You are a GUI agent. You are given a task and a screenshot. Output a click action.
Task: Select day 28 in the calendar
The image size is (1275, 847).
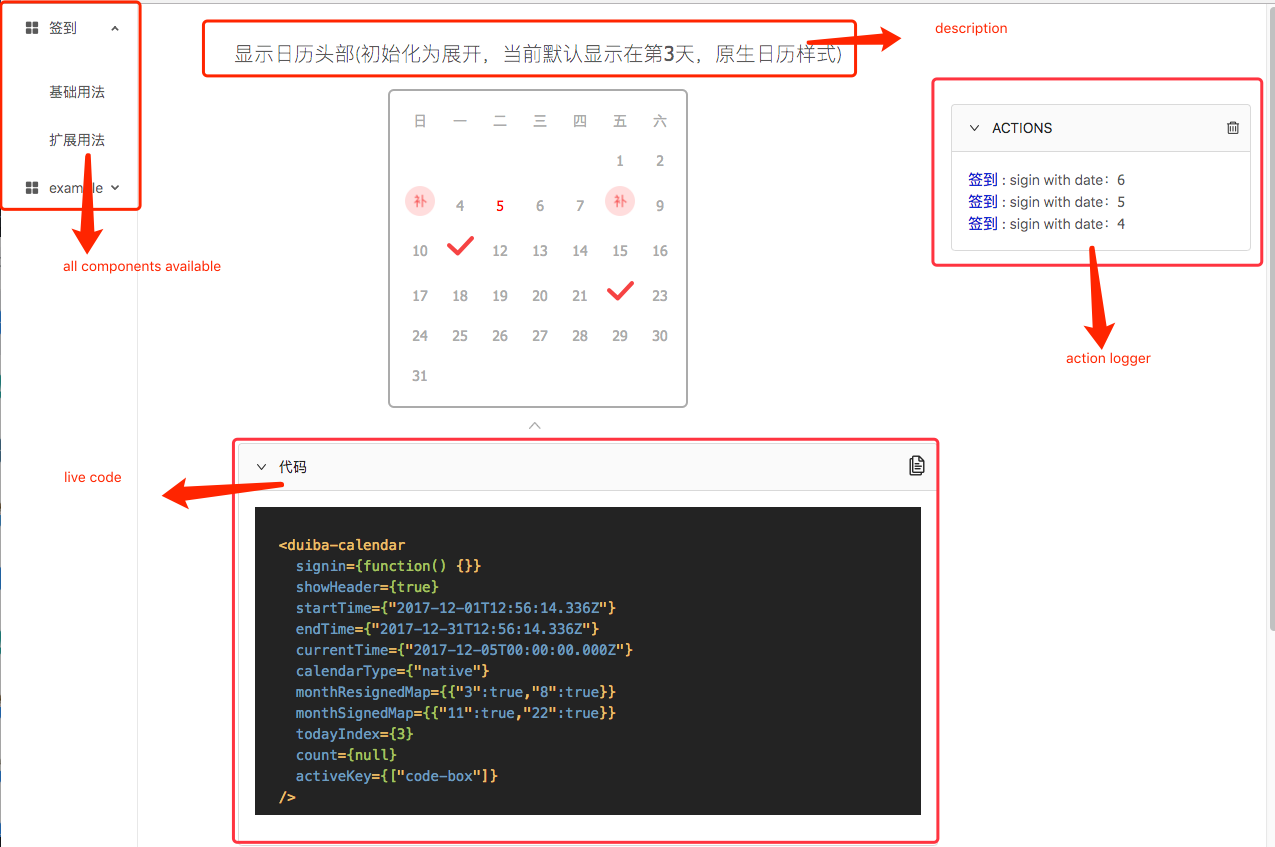580,336
